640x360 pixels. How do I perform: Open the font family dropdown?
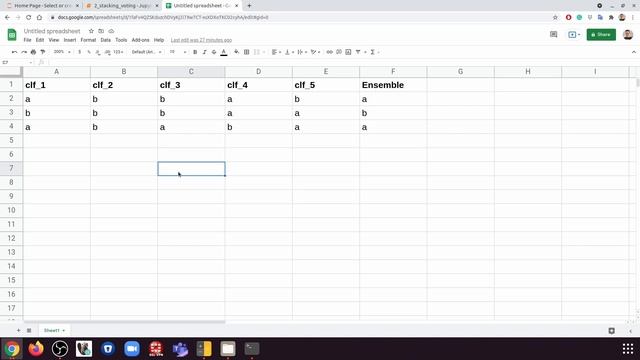[x=147, y=52]
